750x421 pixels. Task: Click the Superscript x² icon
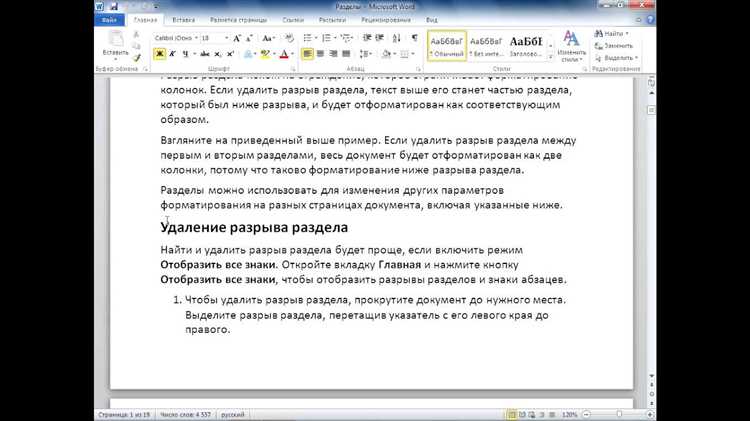pos(230,54)
